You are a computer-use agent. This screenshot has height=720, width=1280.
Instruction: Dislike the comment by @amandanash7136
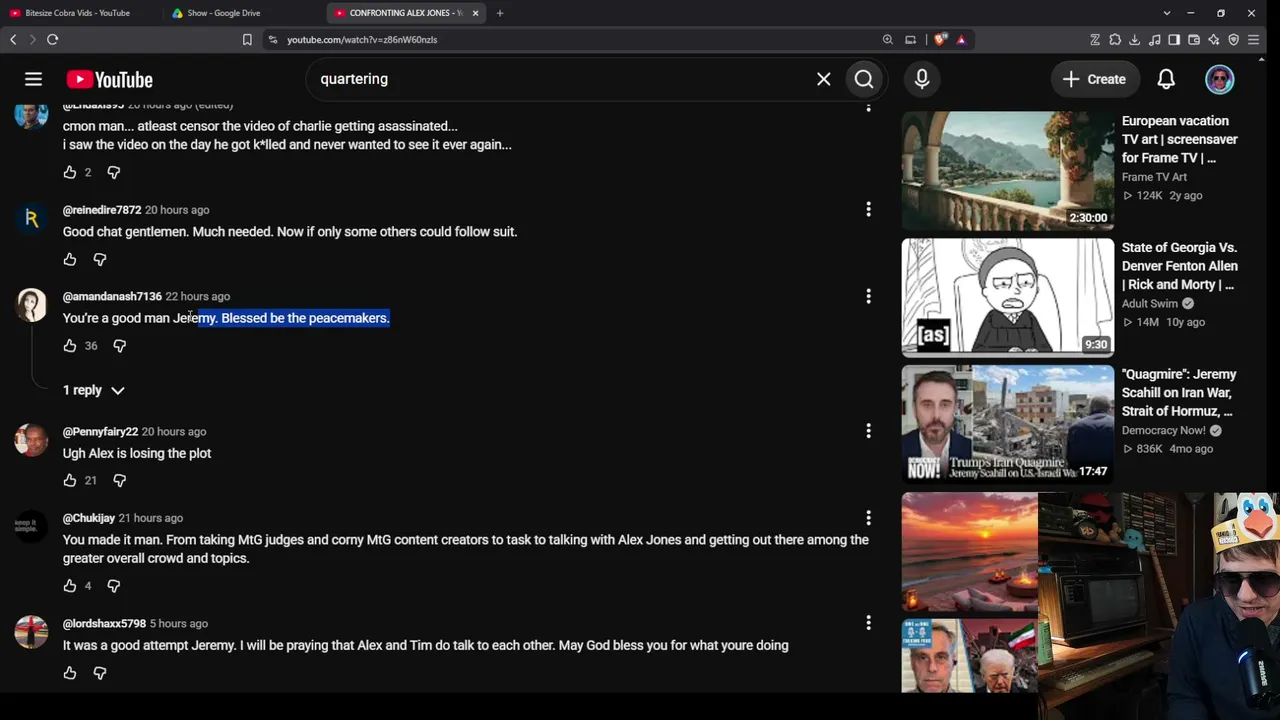120,346
